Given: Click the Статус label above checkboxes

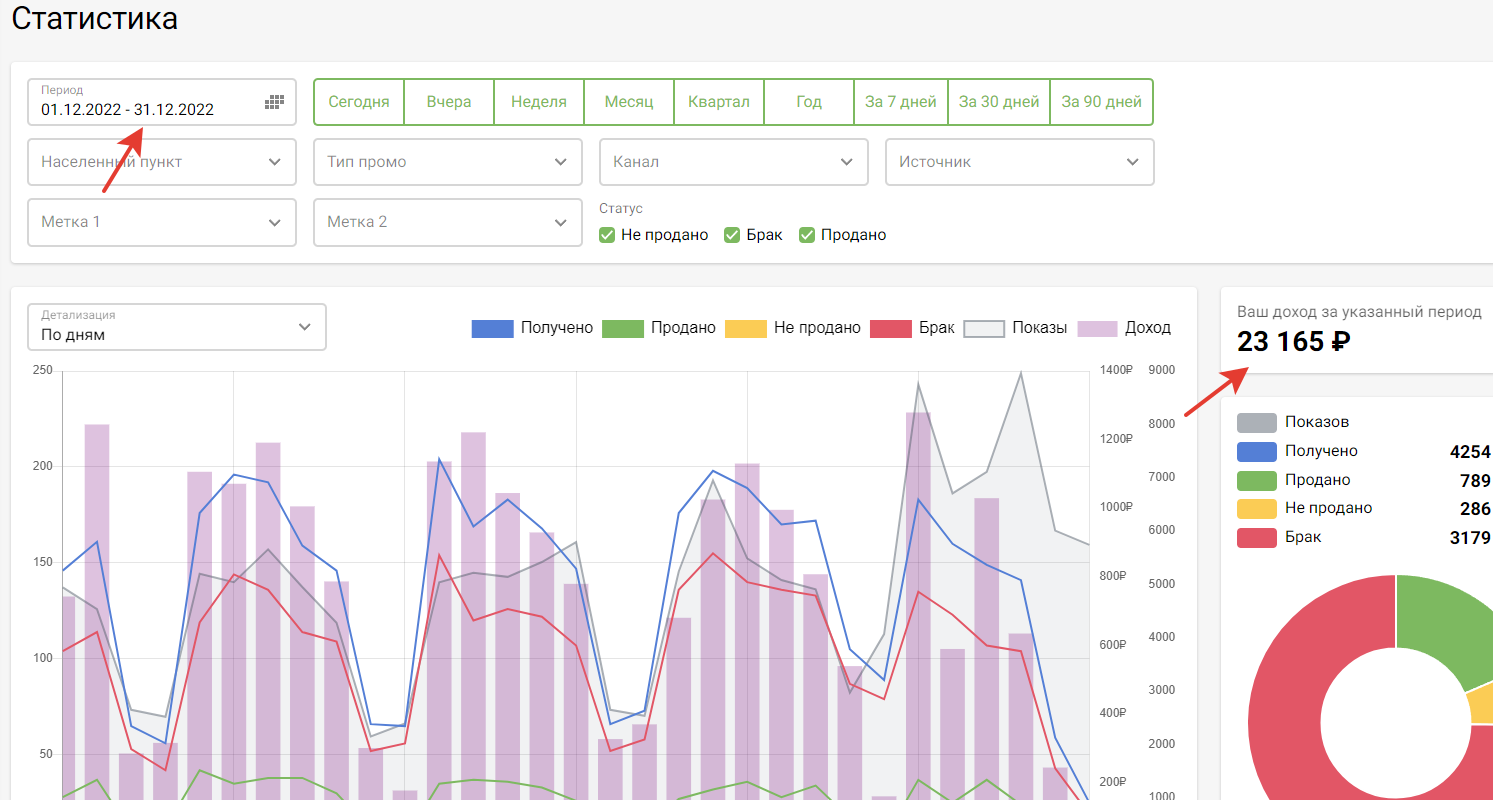Looking at the screenshot, I should click(621, 209).
